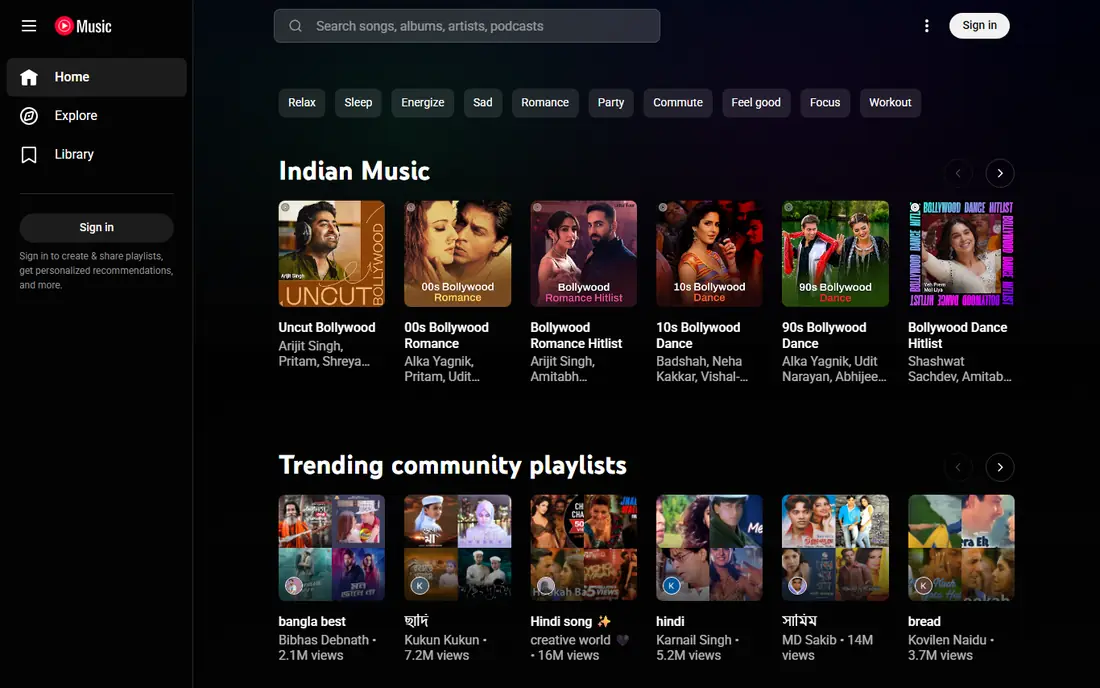Screen dimensions: 1100x688
Task: Click 00s Bollywood Romance title link
Action: click(446, 335)
